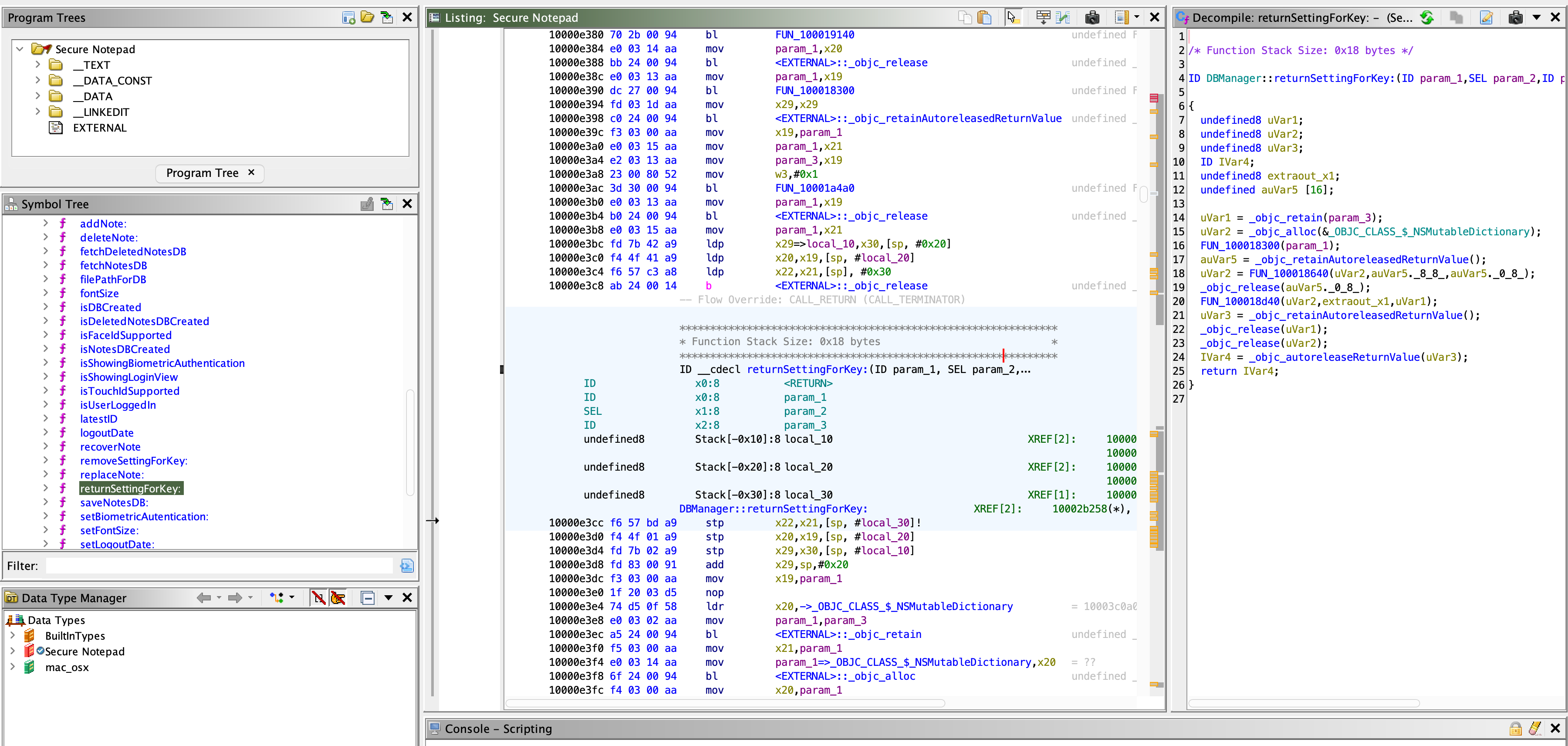Screen dimensions: 1568x746
Task: Click the diff view icon in Listing toolbar
Action: (x=1063, y=18)
